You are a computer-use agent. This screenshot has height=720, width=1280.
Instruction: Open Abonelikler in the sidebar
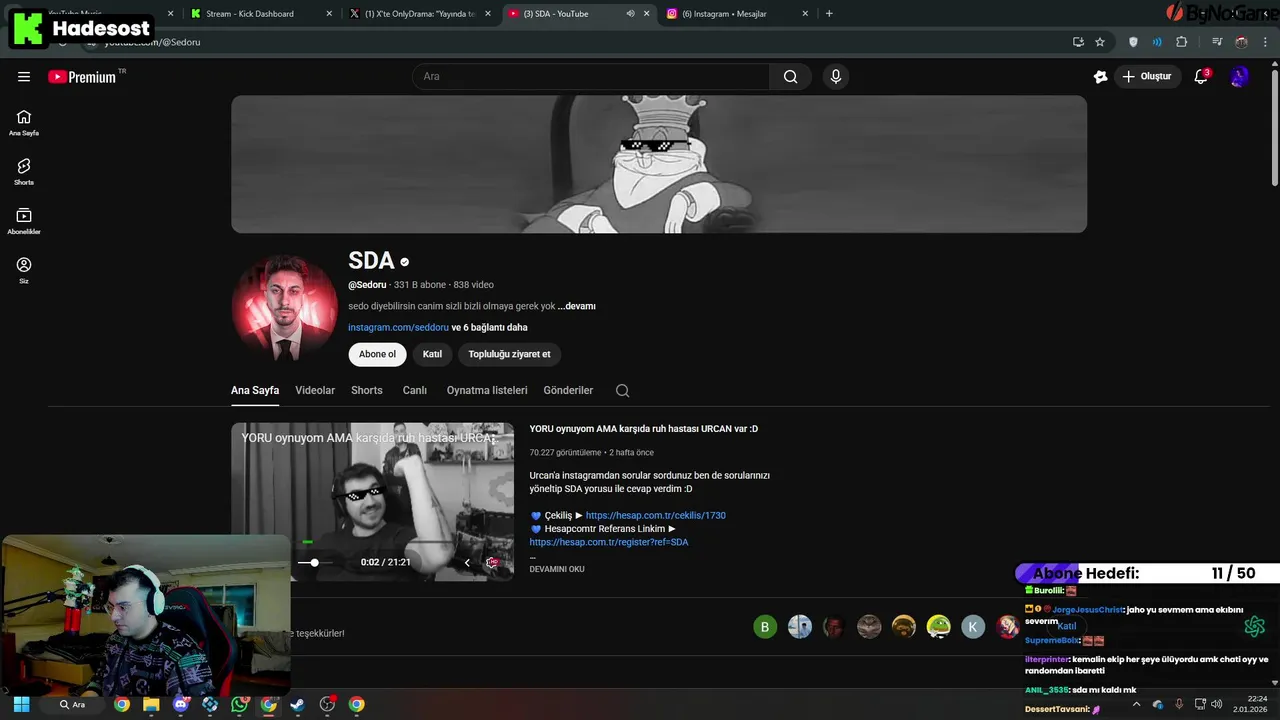click(24, 221)
